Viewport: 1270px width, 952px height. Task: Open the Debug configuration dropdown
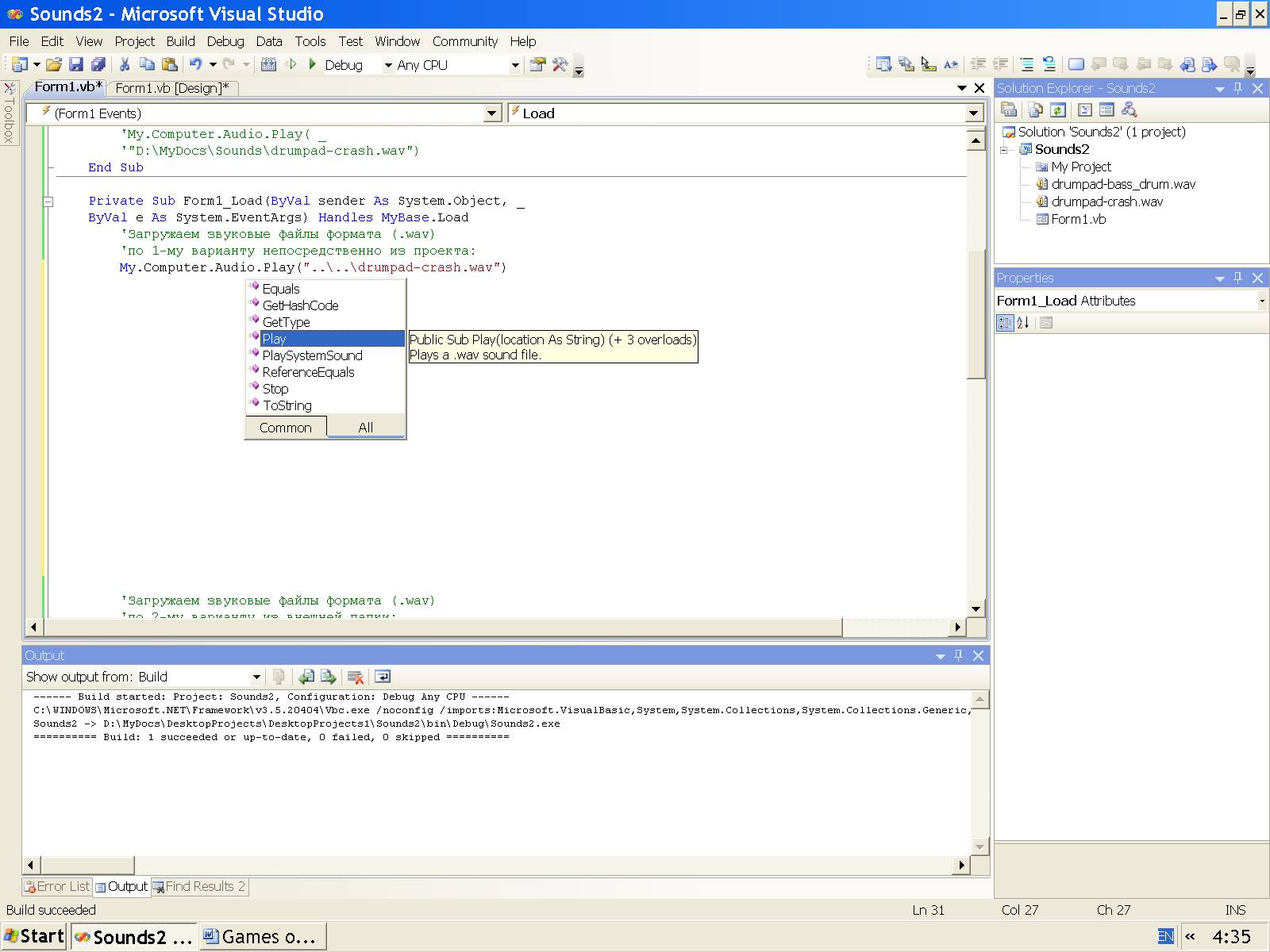[x=388, y=65]
